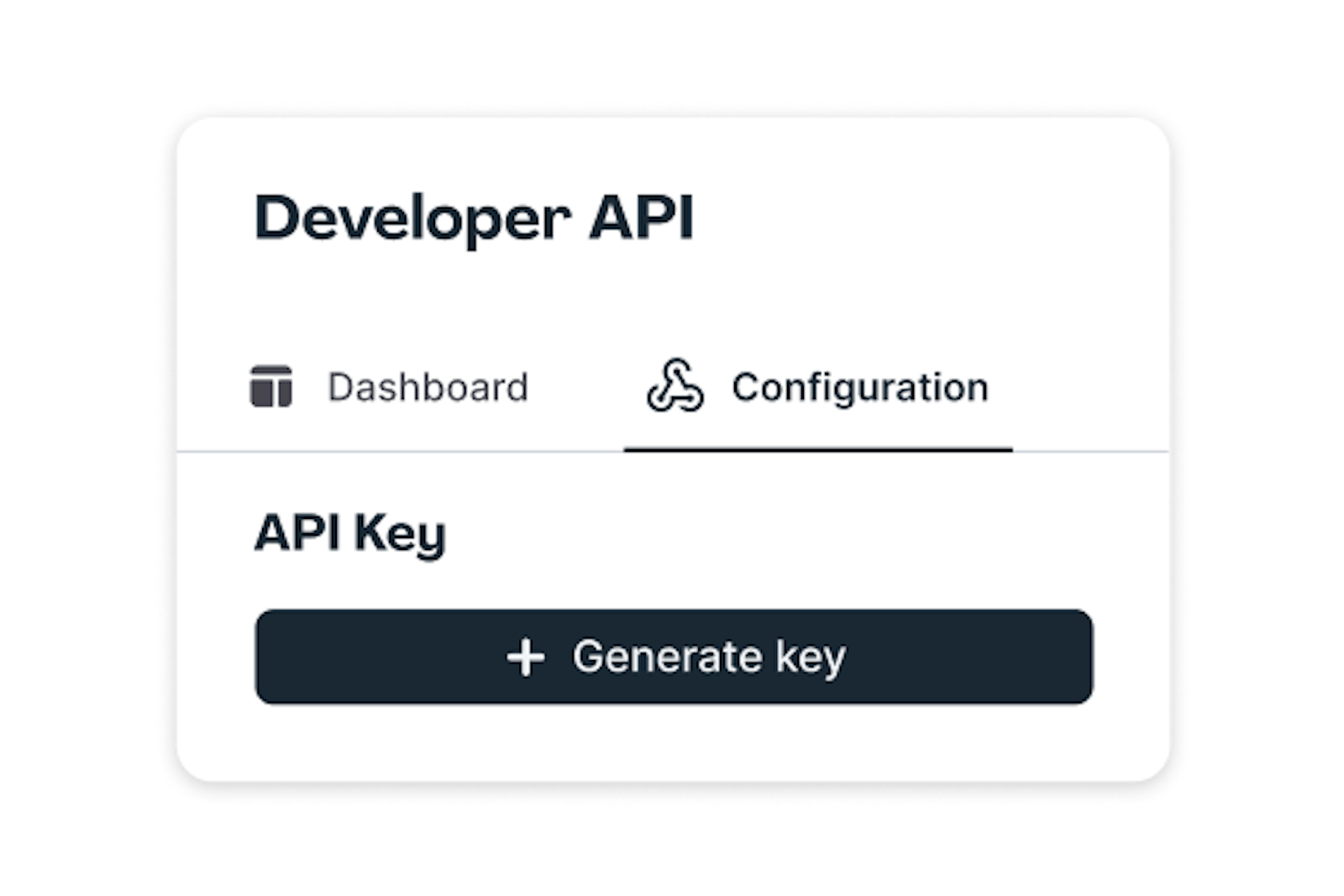Click the word "Key" in the API Key heading

399,533
